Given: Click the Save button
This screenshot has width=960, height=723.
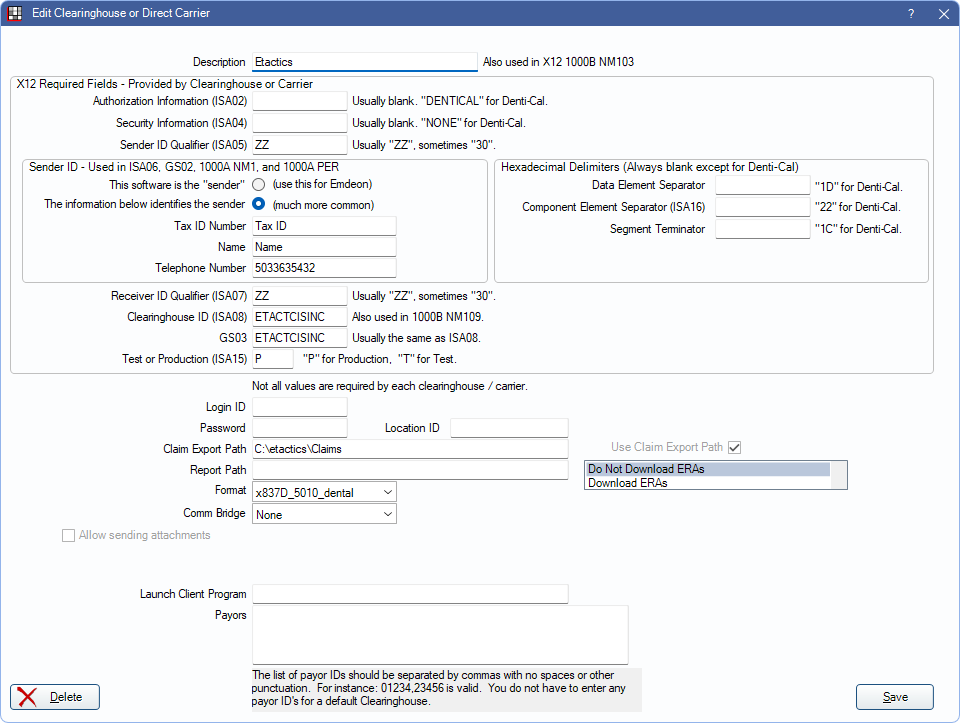Looking at the screenshot, I should [x=894, y=697].
